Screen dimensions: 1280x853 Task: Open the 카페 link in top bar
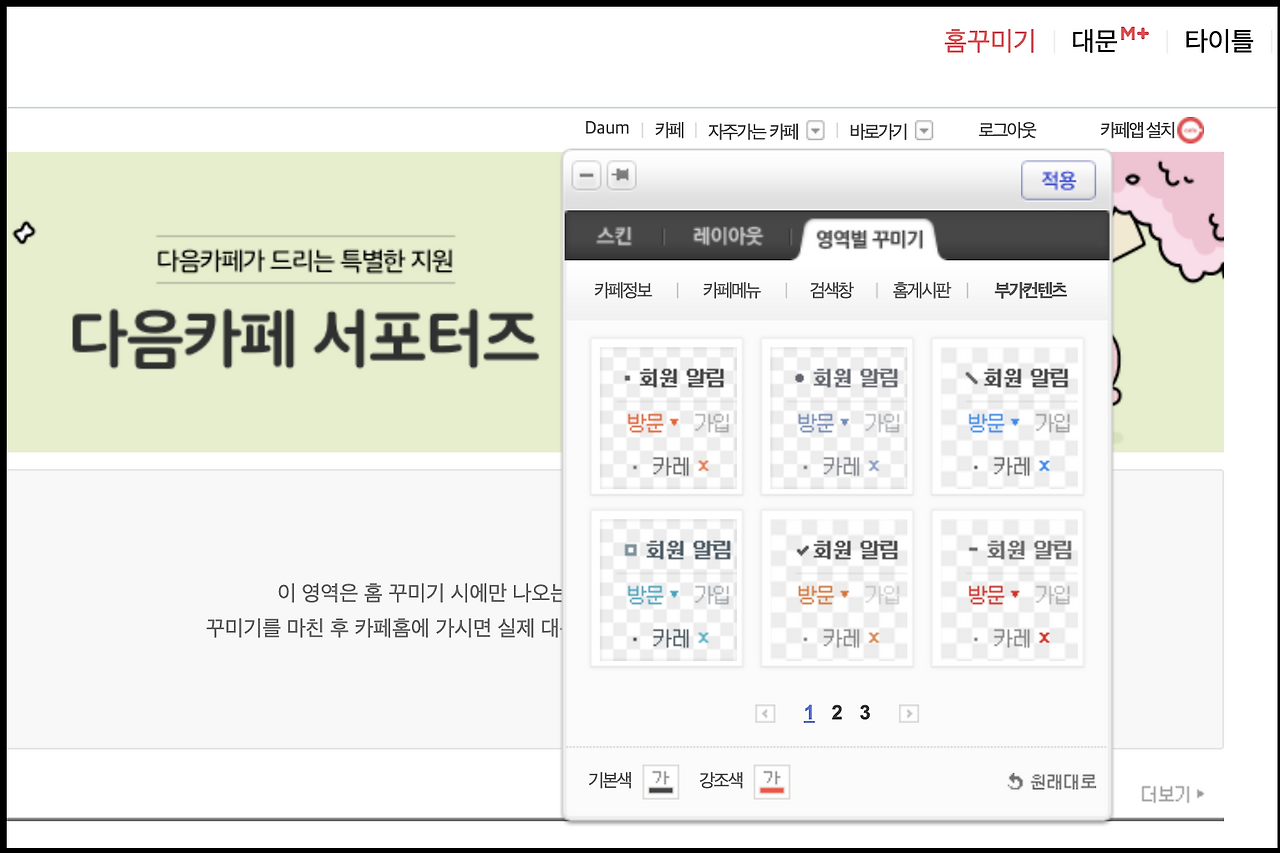[x=669, y=130]
